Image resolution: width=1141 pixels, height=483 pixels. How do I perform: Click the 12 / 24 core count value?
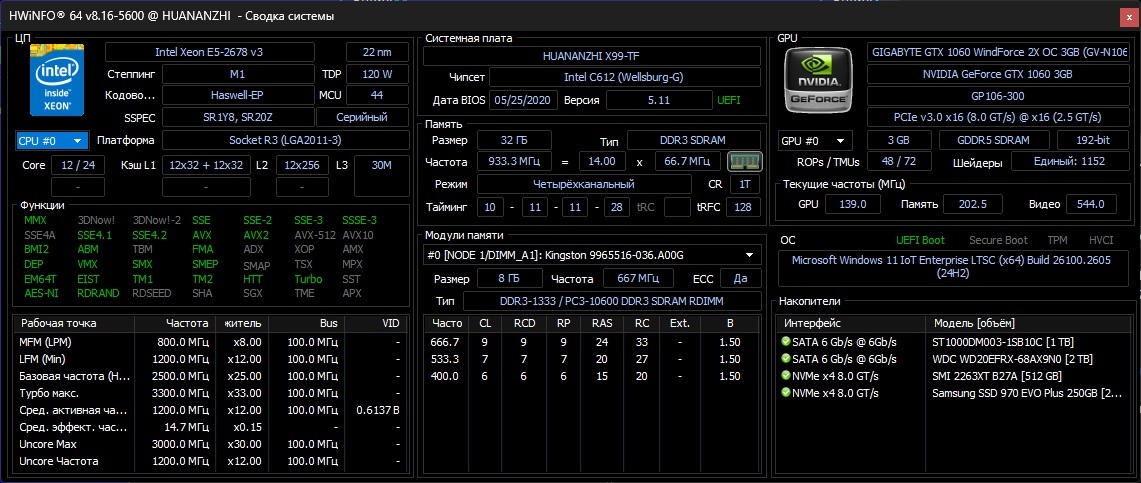(78, 165)
